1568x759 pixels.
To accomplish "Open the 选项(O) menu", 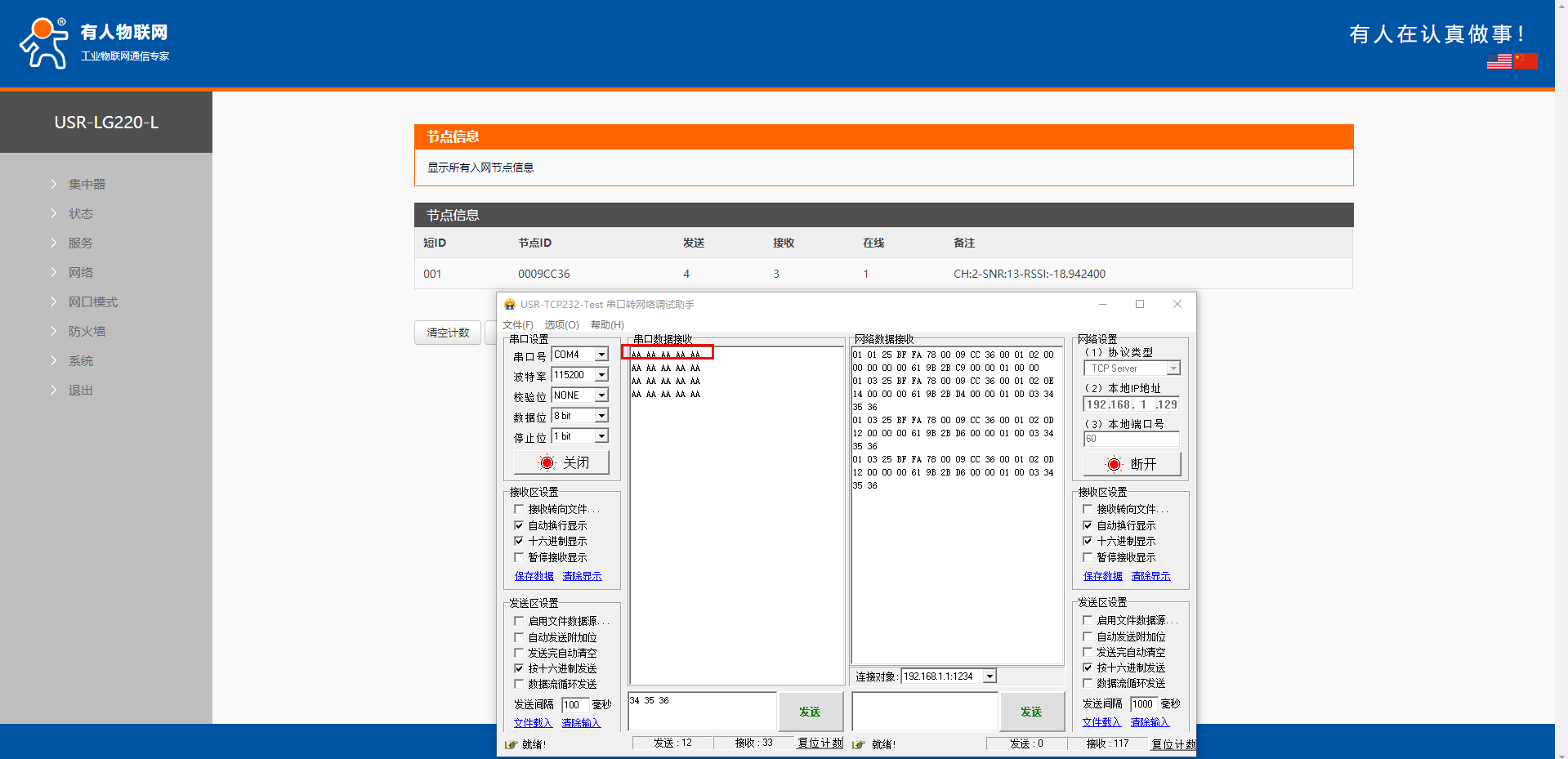I will click(x=561, y=325).
